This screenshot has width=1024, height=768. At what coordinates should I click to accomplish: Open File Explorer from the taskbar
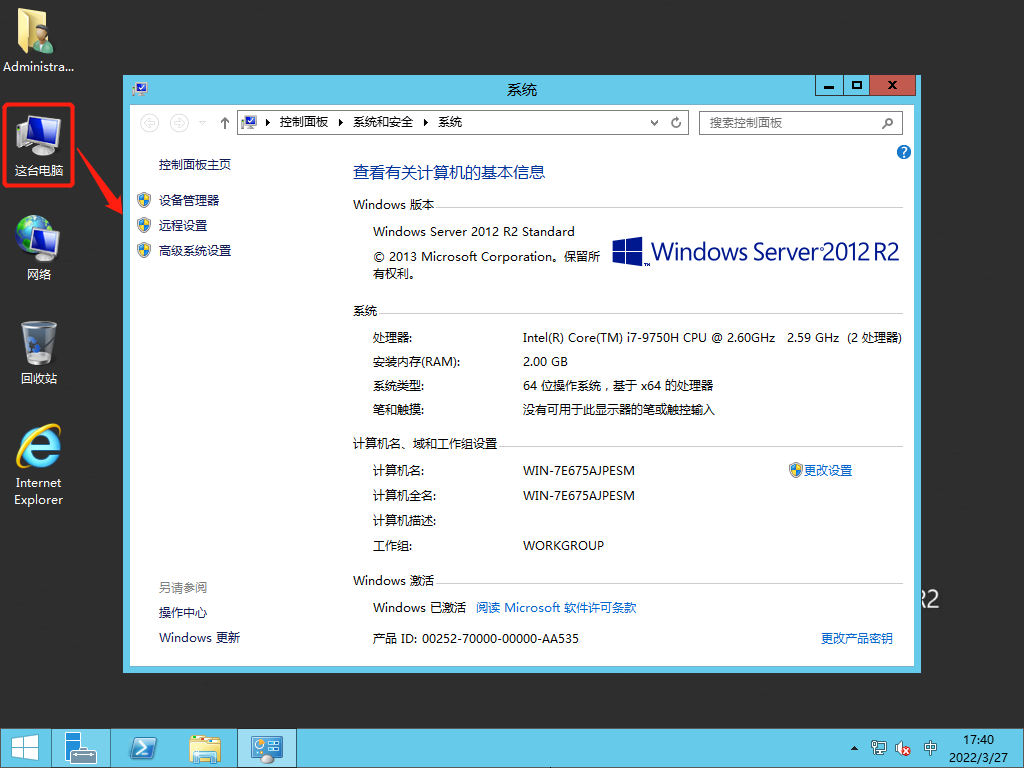(204, 748)
